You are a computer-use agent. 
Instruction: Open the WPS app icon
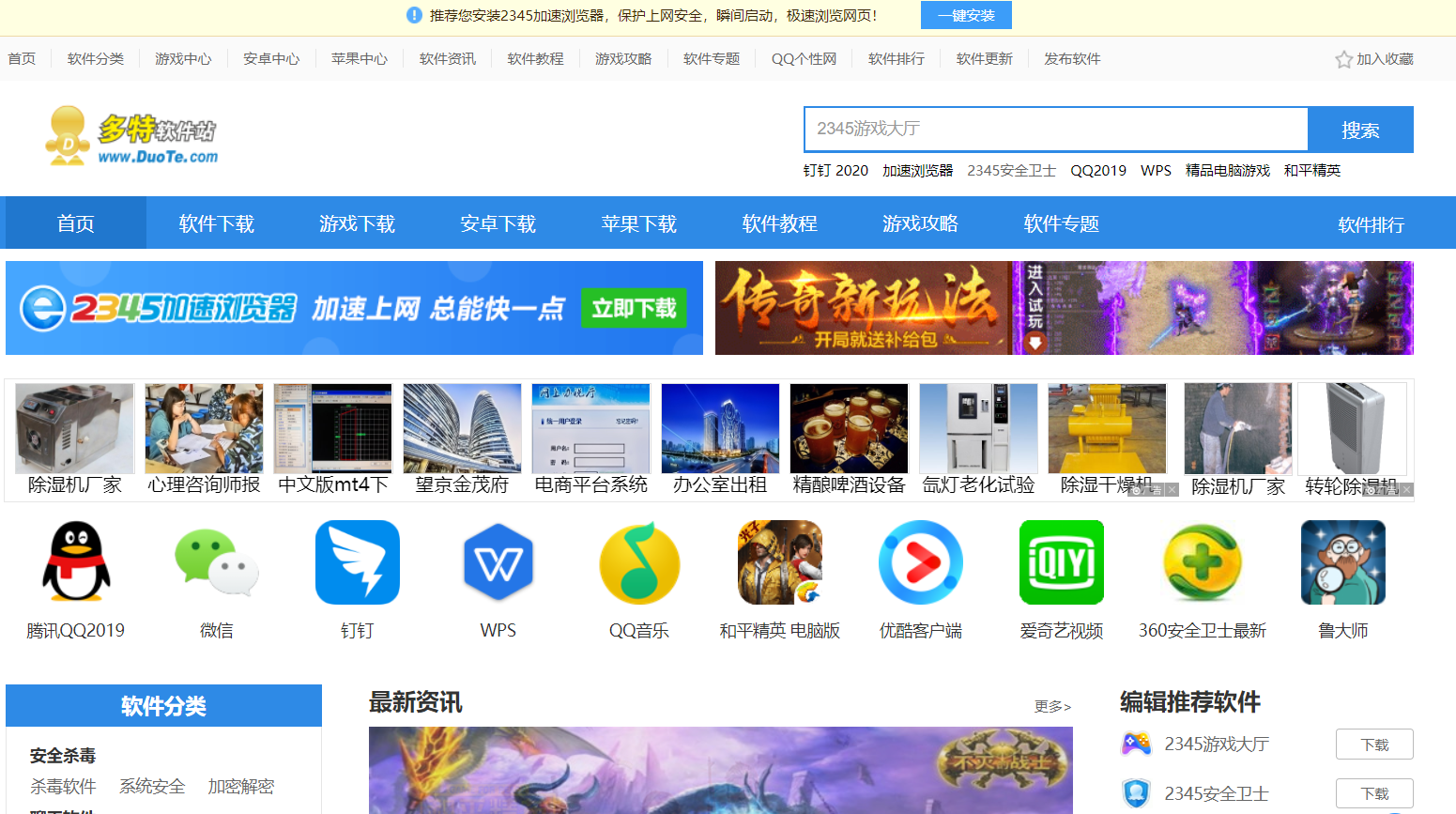pyautogui.click(x=498, y=561)
